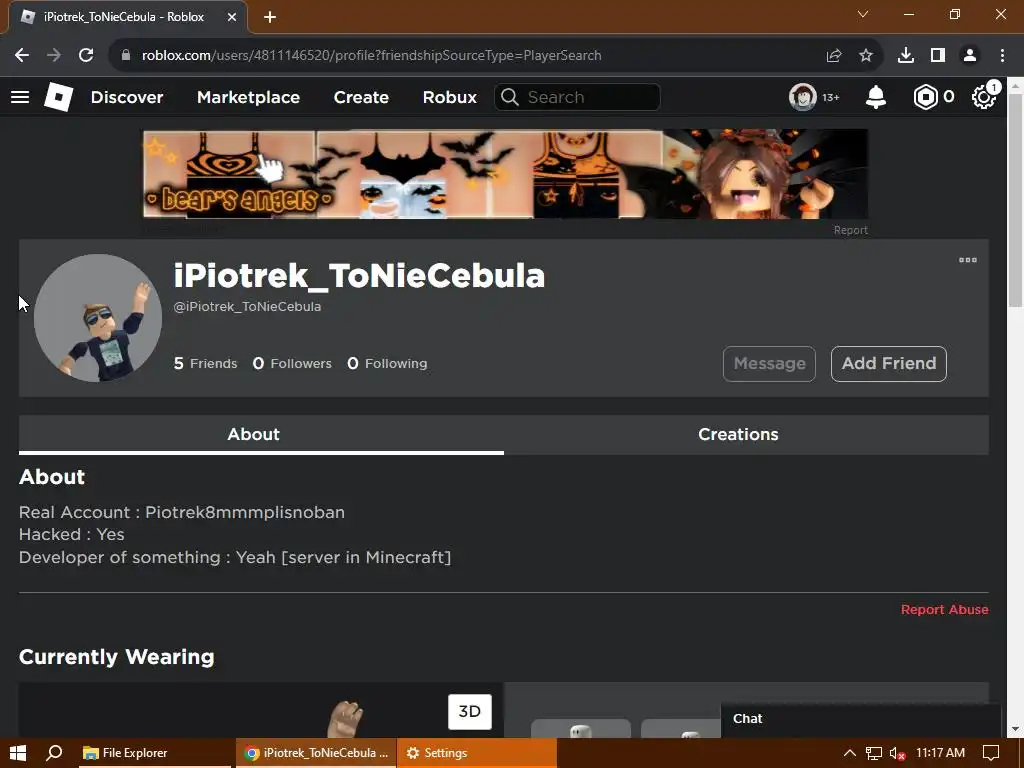Switch avatar view with the 3D button
Image resolution: width=1024 pixels, height=768 pixels.
click(470, 712)
